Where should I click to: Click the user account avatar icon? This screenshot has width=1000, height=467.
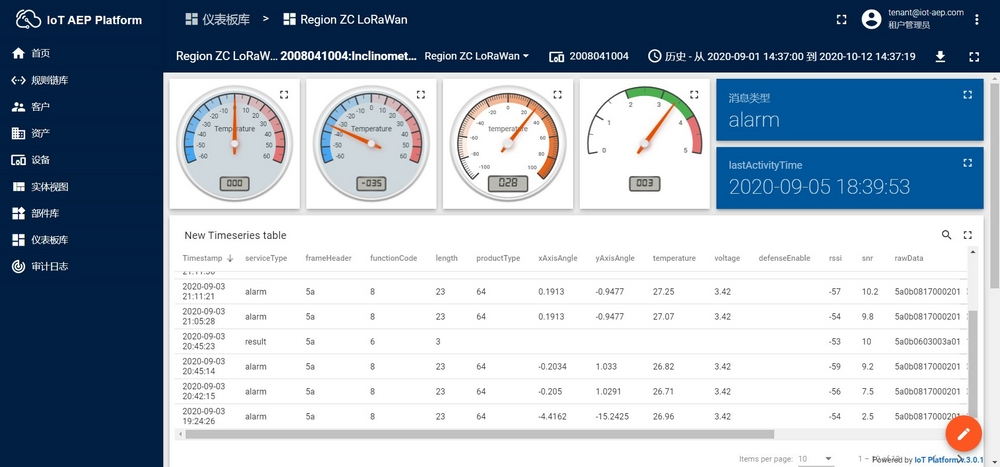(x=871, y=19)
